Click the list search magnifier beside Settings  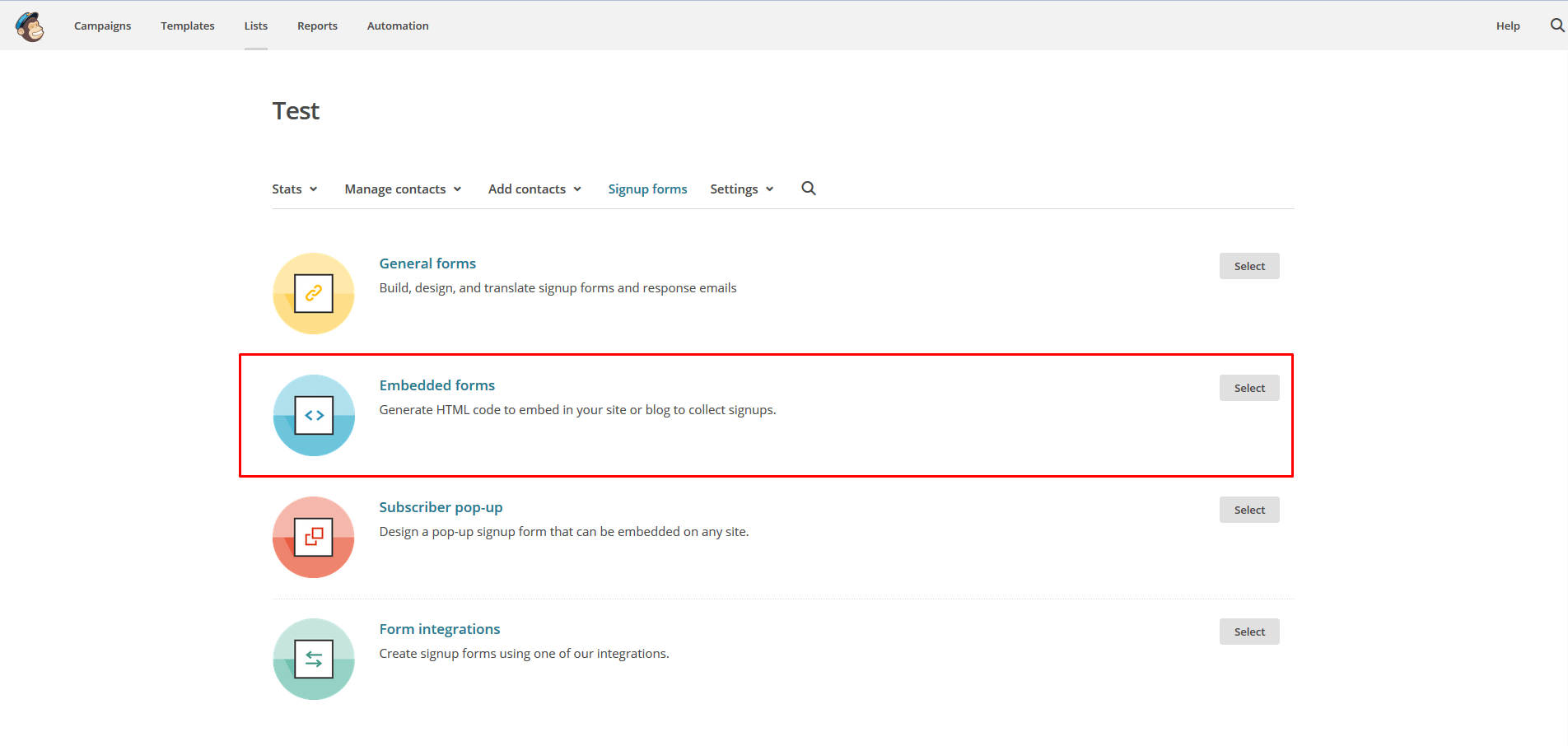809,189
